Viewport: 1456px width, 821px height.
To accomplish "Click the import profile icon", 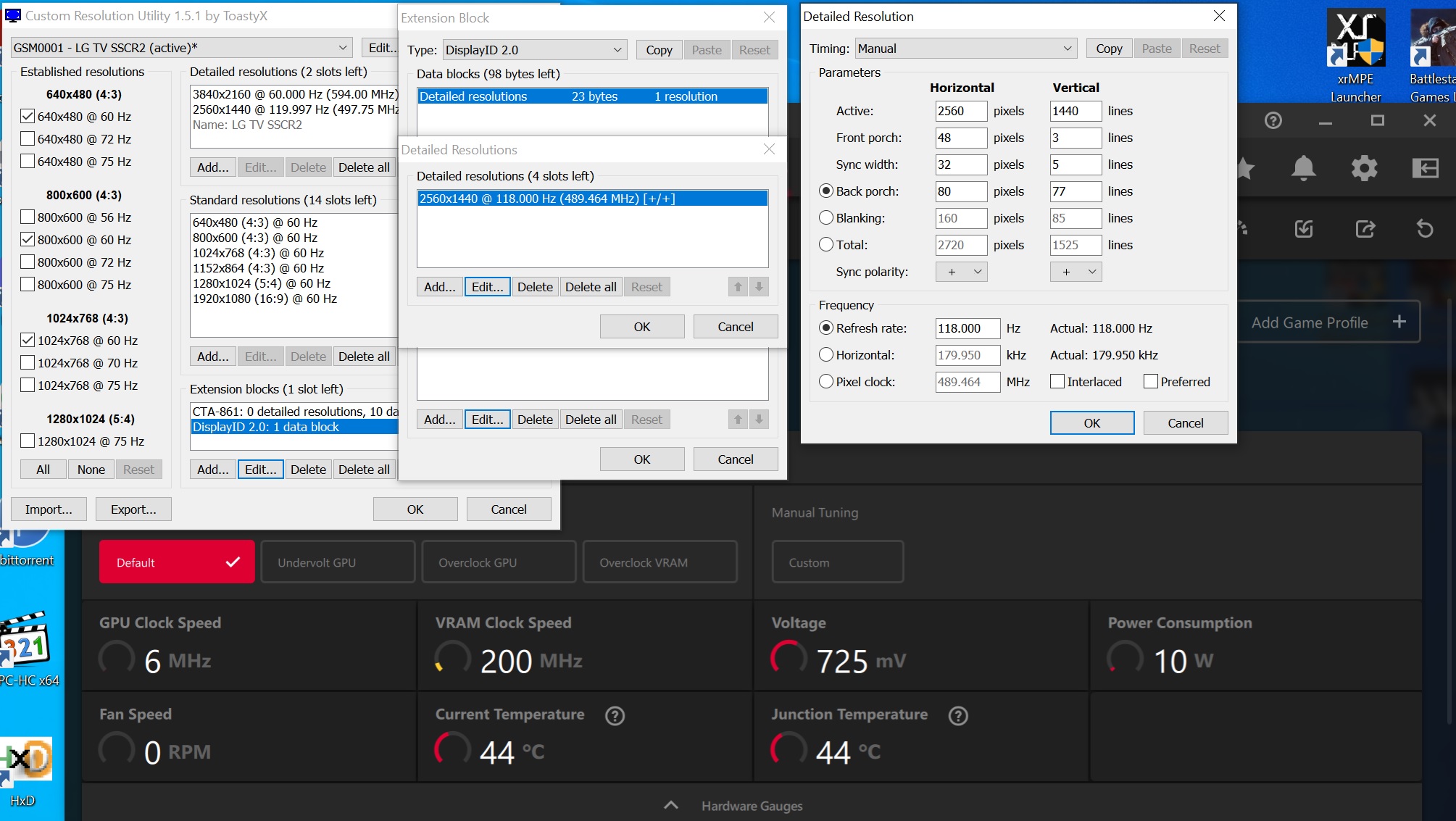I will [1304, 229].
